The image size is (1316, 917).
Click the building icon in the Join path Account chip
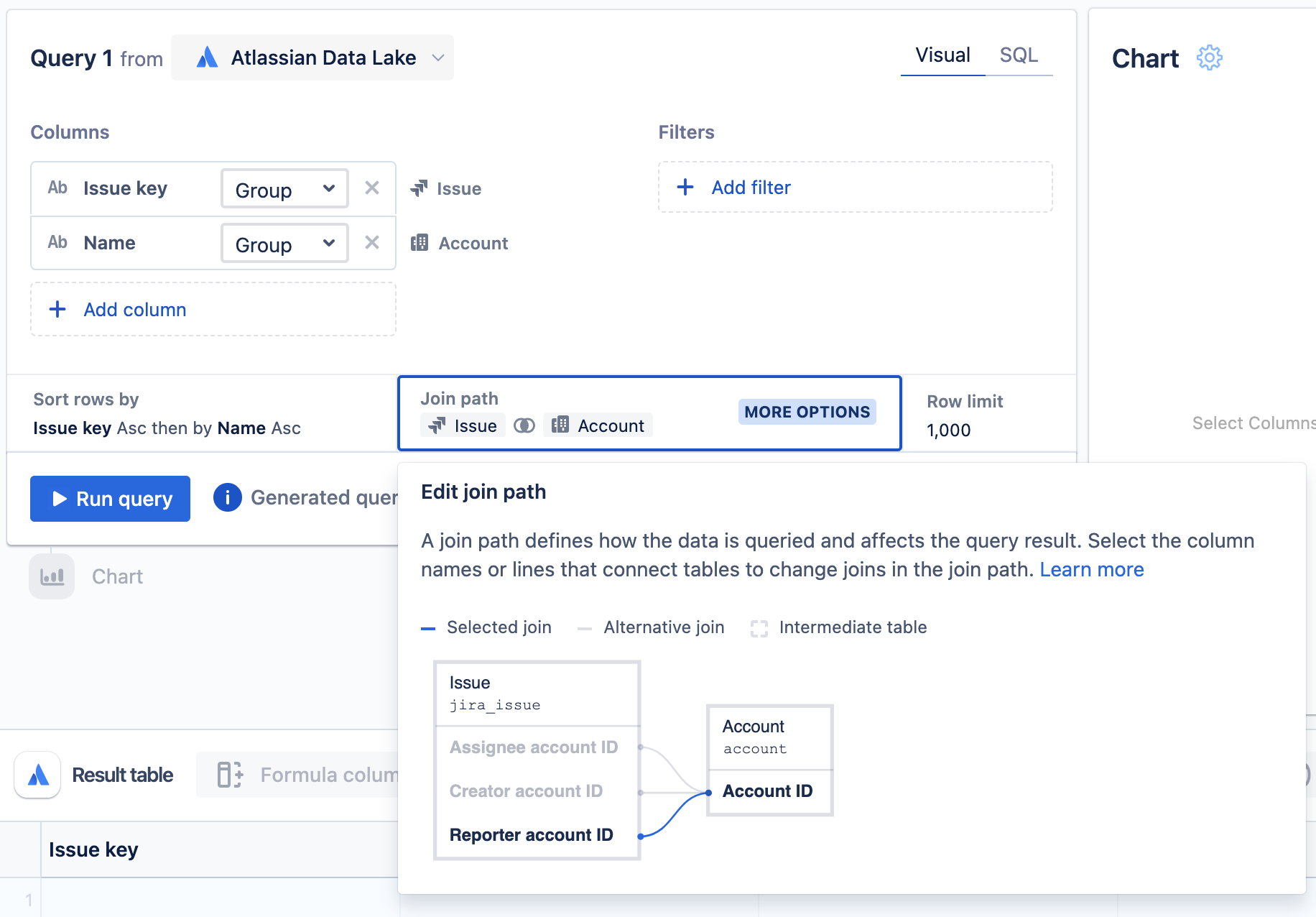560,425
